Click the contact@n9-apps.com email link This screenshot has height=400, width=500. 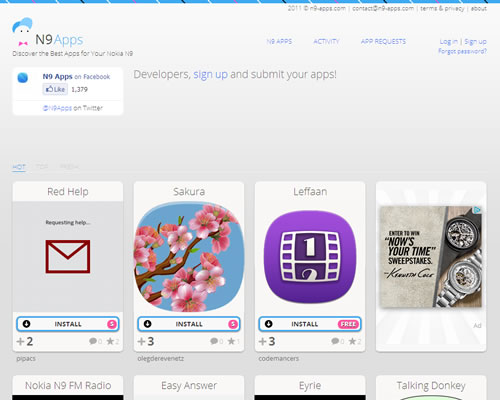383,9
